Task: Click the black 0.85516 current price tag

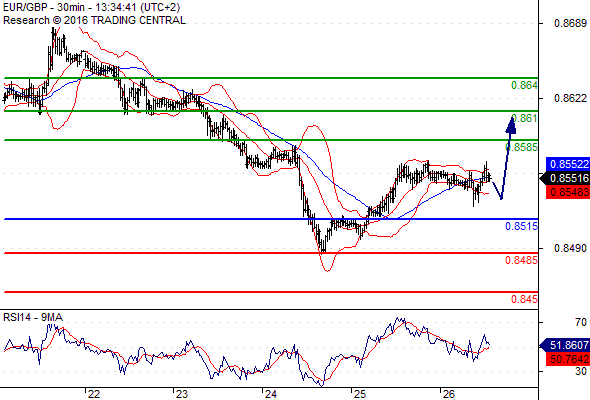Action: click(x=565, y=178)
